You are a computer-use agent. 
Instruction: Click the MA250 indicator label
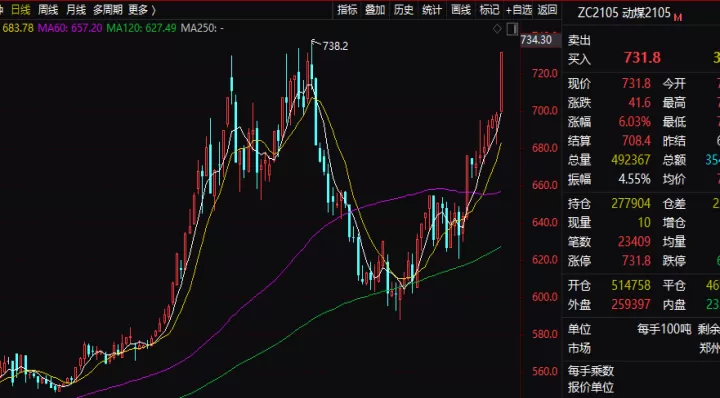[202, 28]
